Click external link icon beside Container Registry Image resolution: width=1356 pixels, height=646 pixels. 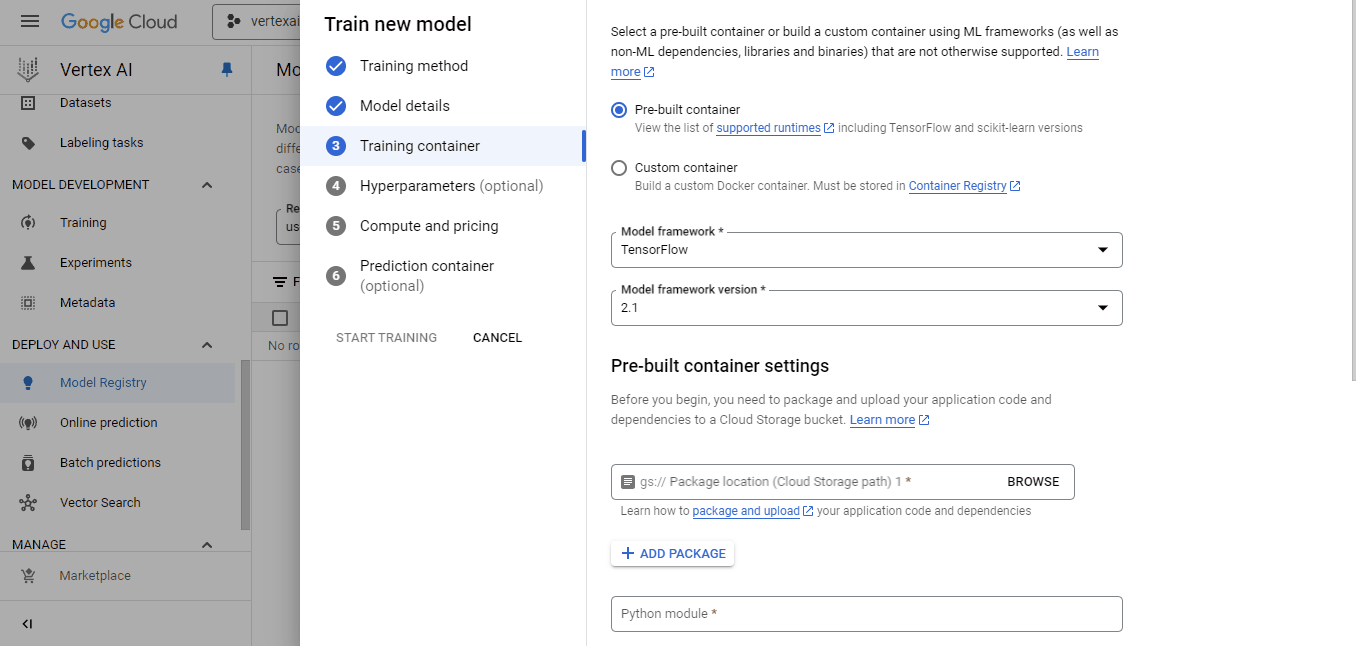pyautogui.click(x=1015, y=186)
